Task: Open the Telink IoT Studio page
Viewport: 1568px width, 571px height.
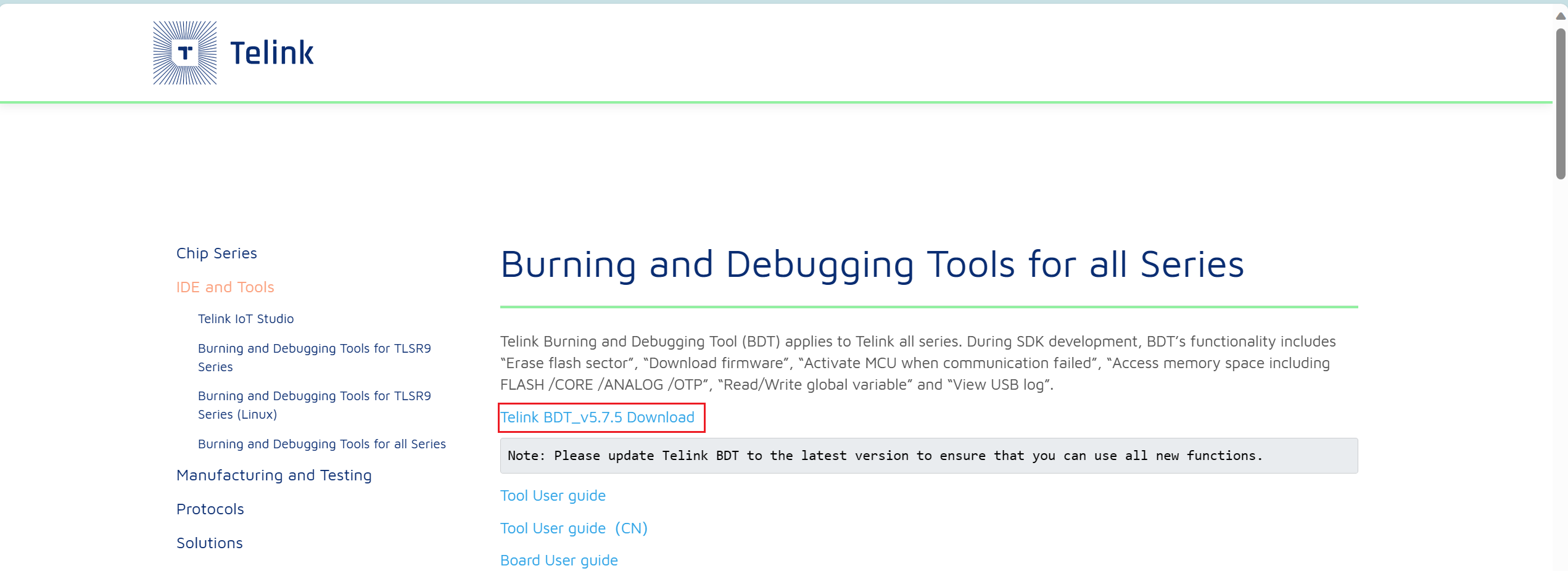Action: (246, 319)
